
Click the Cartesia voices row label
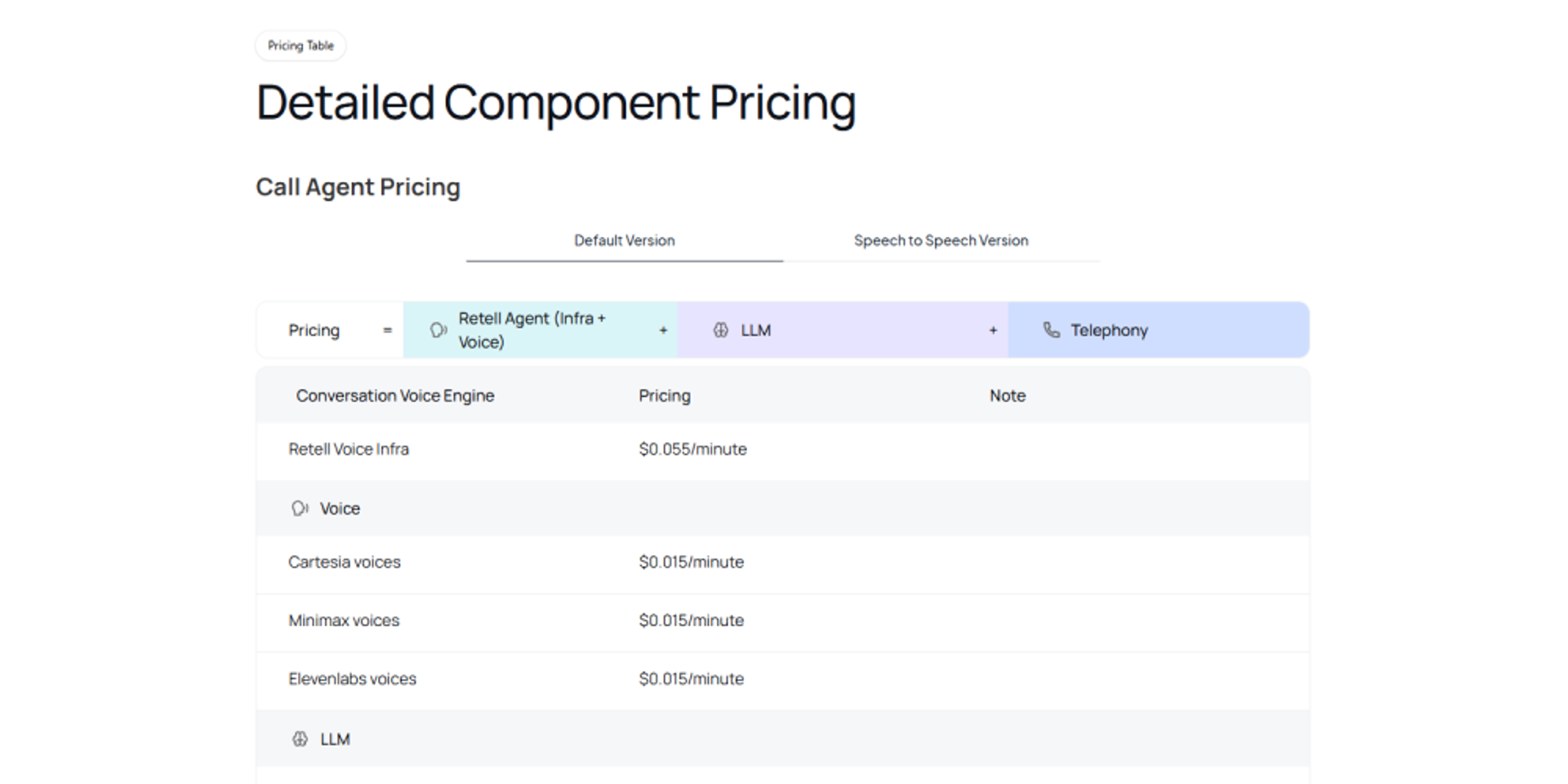[x=344, y=562]
